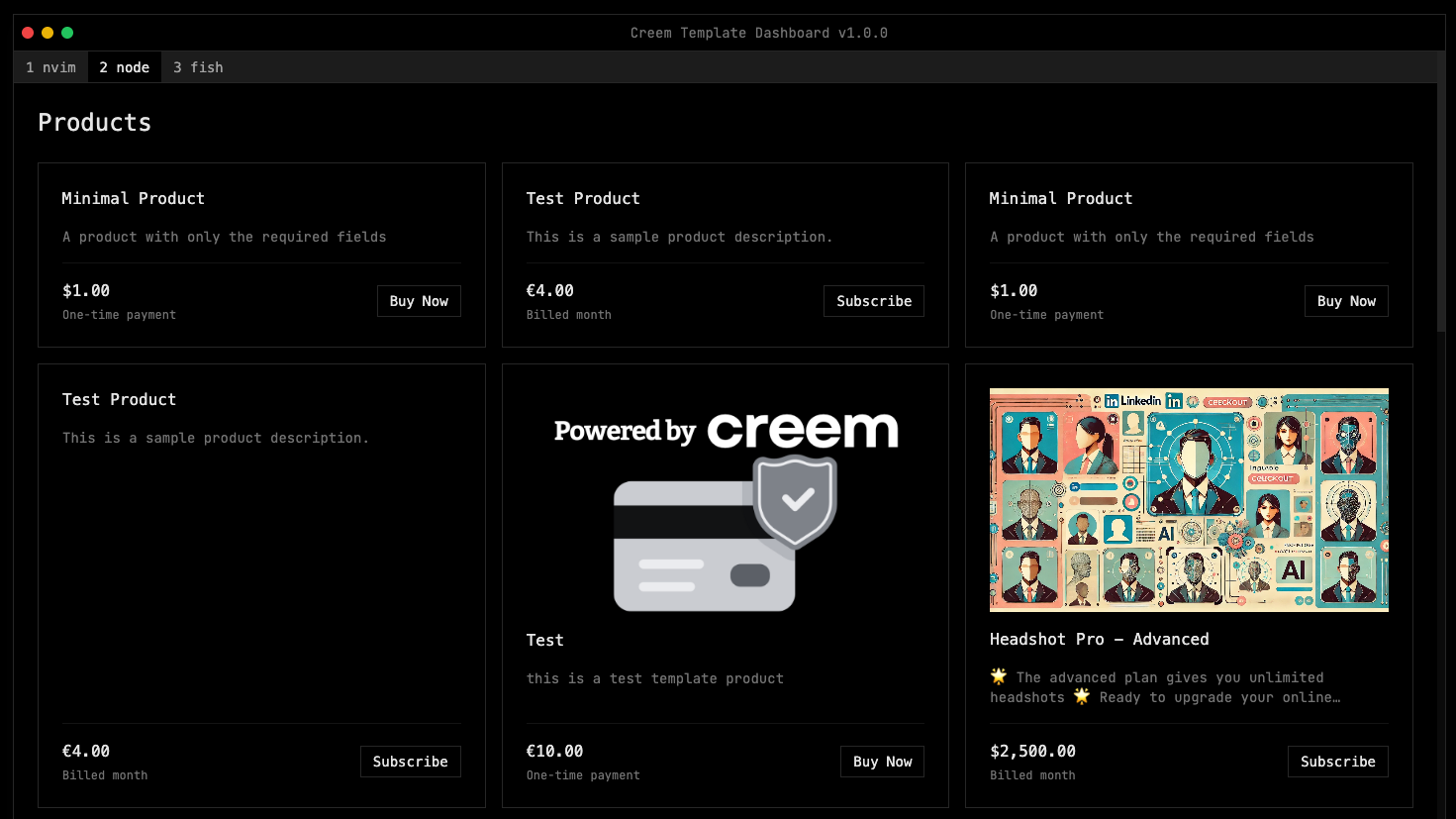Click the $2,500.00 price
The image size is (1456, 819).
click(1032, 752)
